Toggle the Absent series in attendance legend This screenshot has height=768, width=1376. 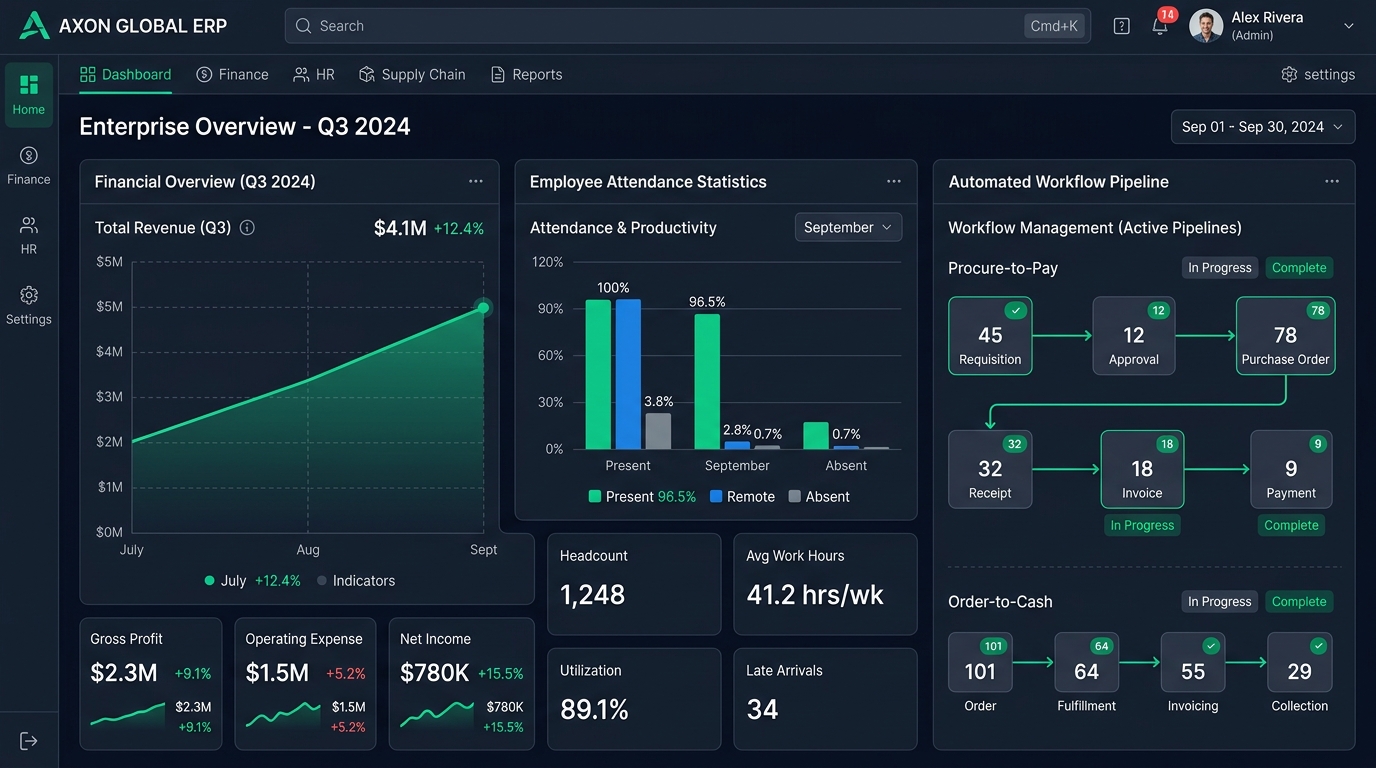[x=819, y=497]
